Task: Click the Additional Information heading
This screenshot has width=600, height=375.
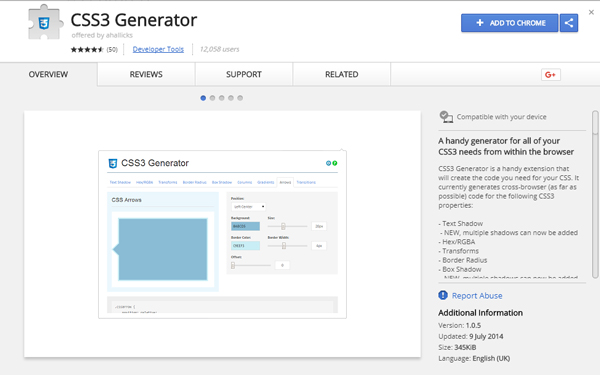Action: [x=480, y=313]
